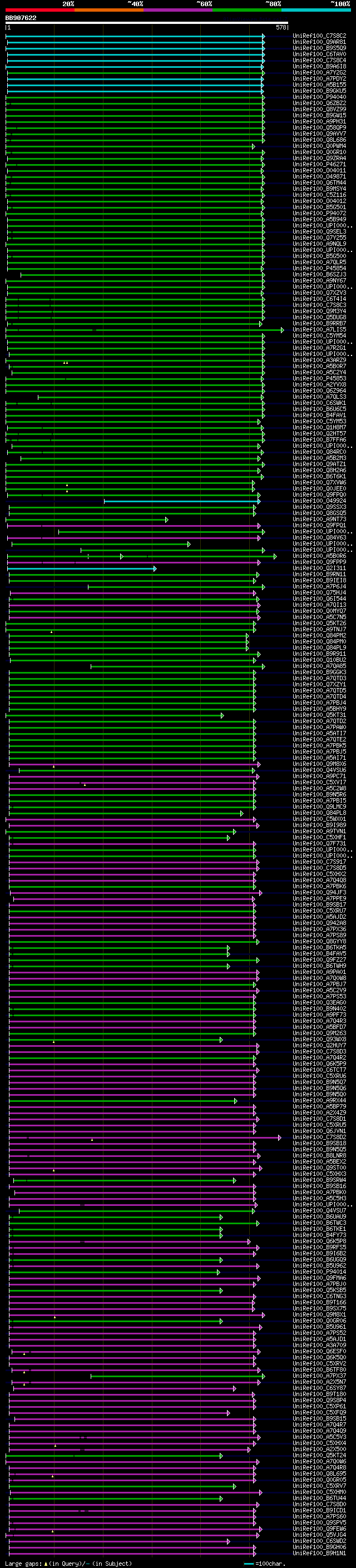Click the query end position 578
The width and height of the screenshot is (356, 1568).
pyautogui.click(x=281, y=27)
